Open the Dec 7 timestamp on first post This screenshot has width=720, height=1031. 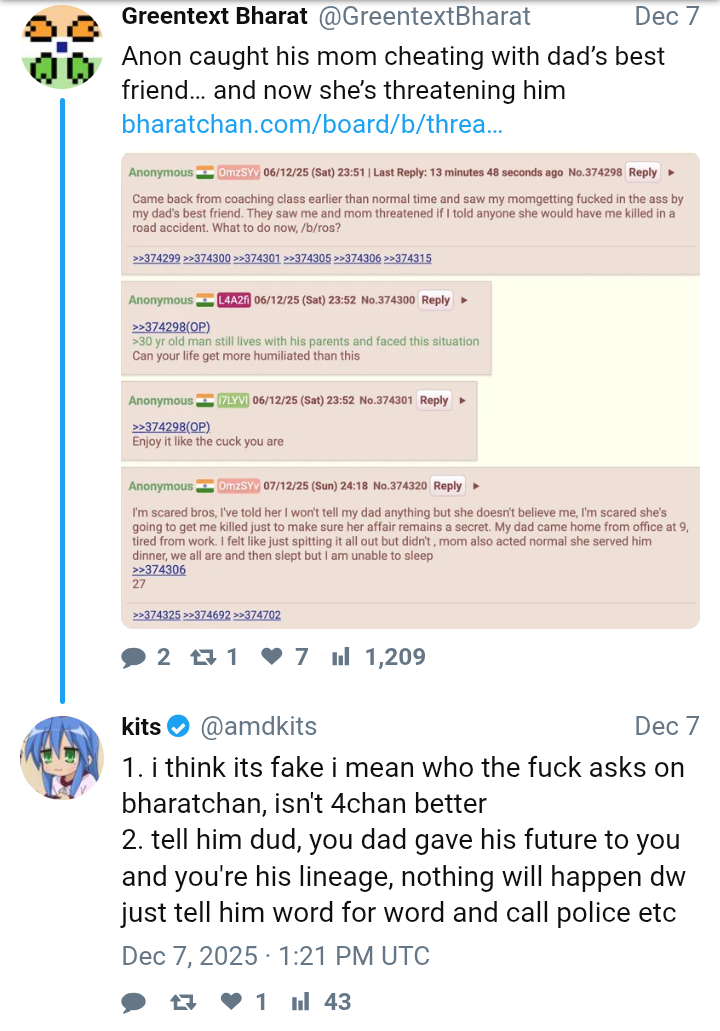click(667, 17)
